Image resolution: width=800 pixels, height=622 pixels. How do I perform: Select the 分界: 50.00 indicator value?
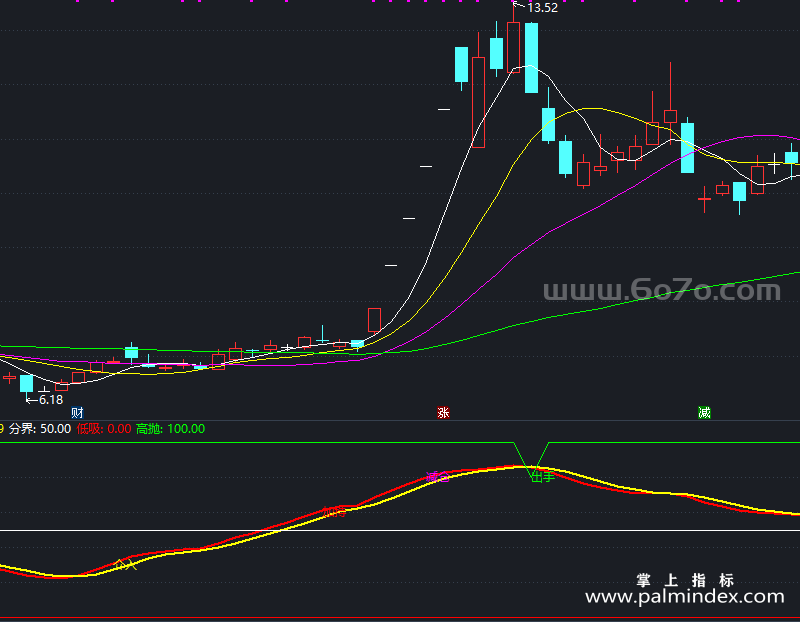pos(40,429)
